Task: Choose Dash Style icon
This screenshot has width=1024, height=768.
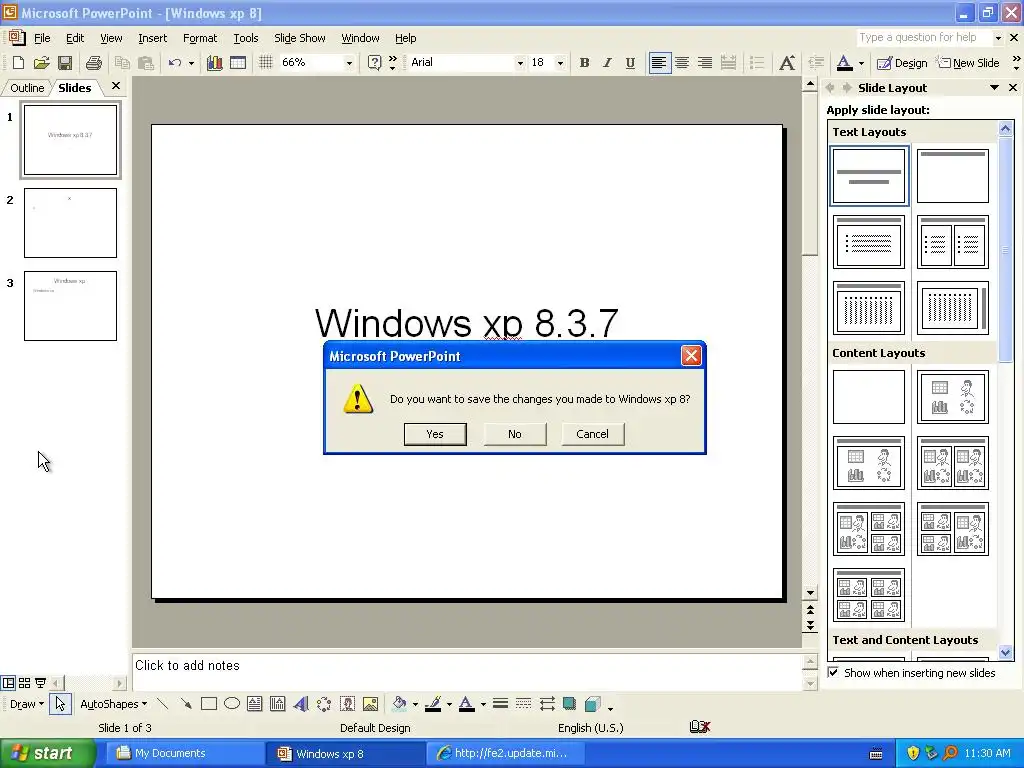Action: pos(523,704)
